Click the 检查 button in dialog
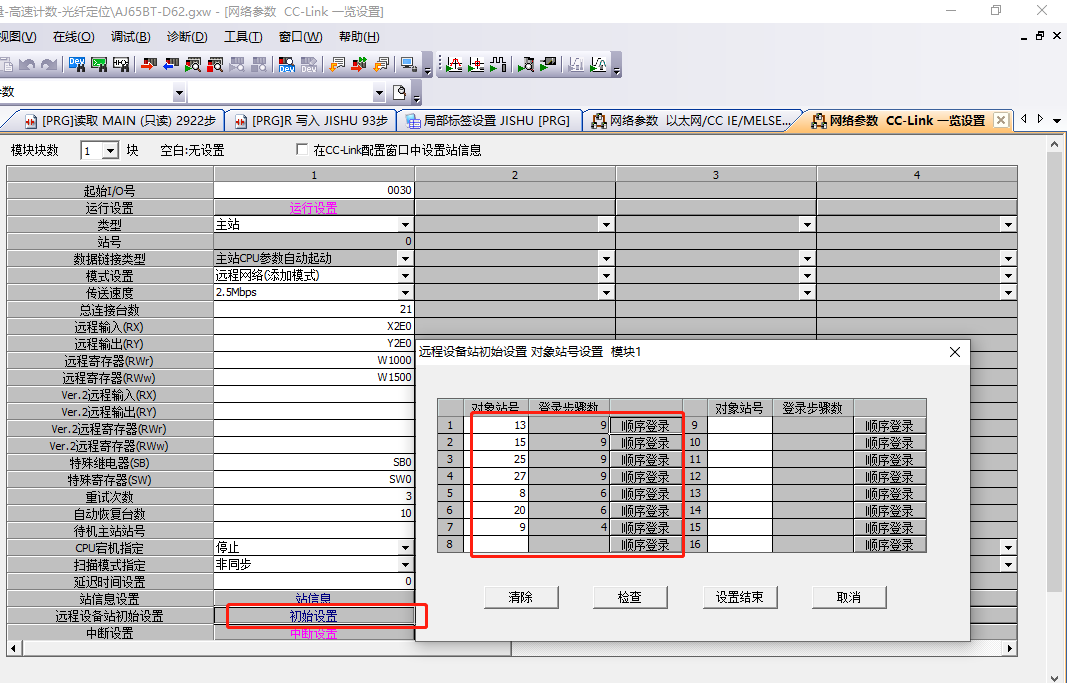1067x683 pixels. click(629, 597)
